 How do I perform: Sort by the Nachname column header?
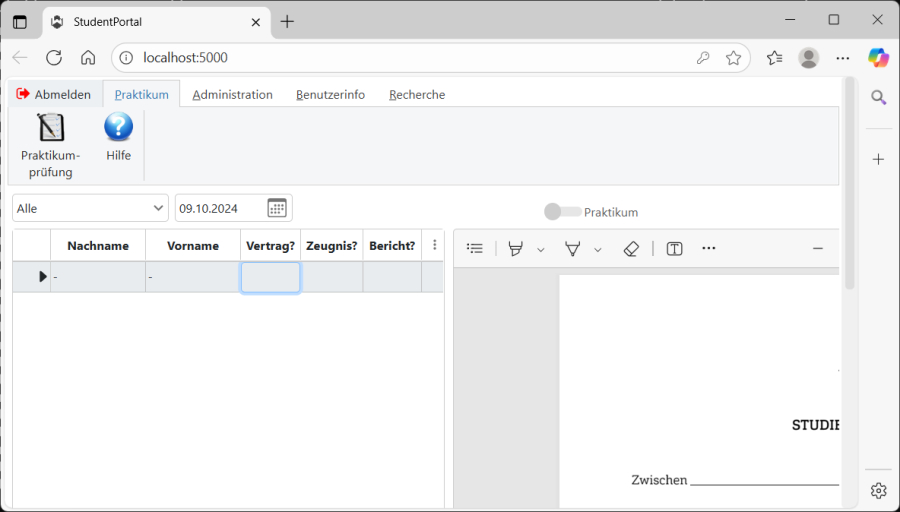pos(98,246)
